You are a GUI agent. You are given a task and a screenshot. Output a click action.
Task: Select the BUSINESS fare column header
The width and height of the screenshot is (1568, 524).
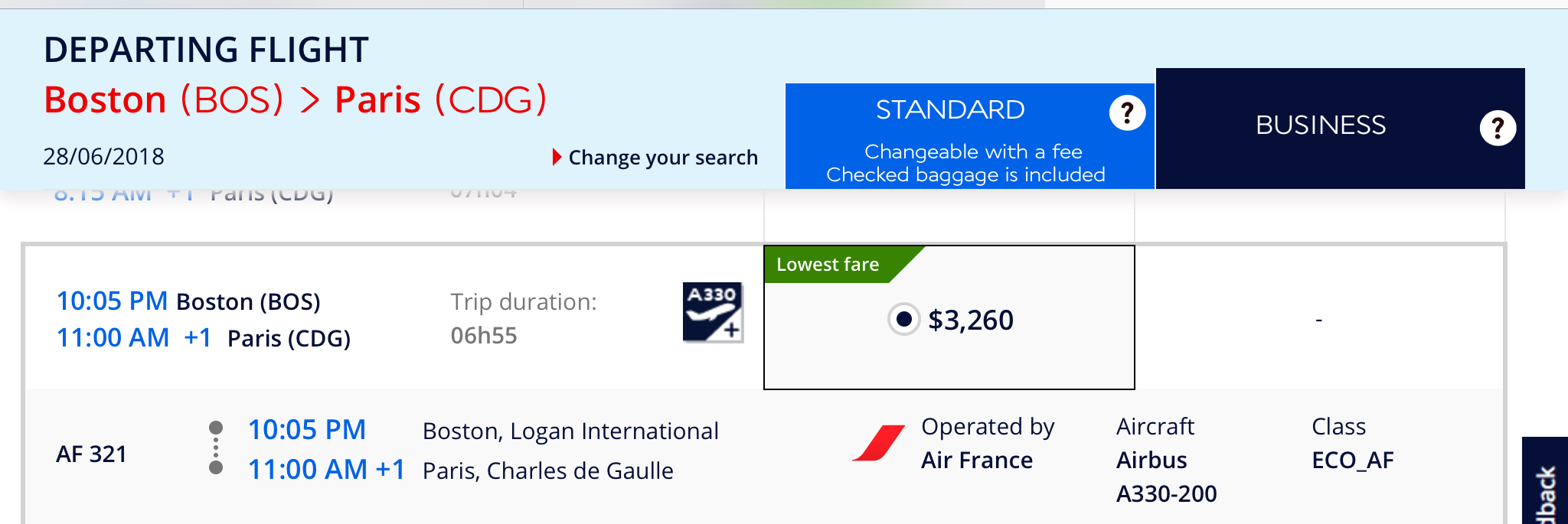coord(1320,126)
